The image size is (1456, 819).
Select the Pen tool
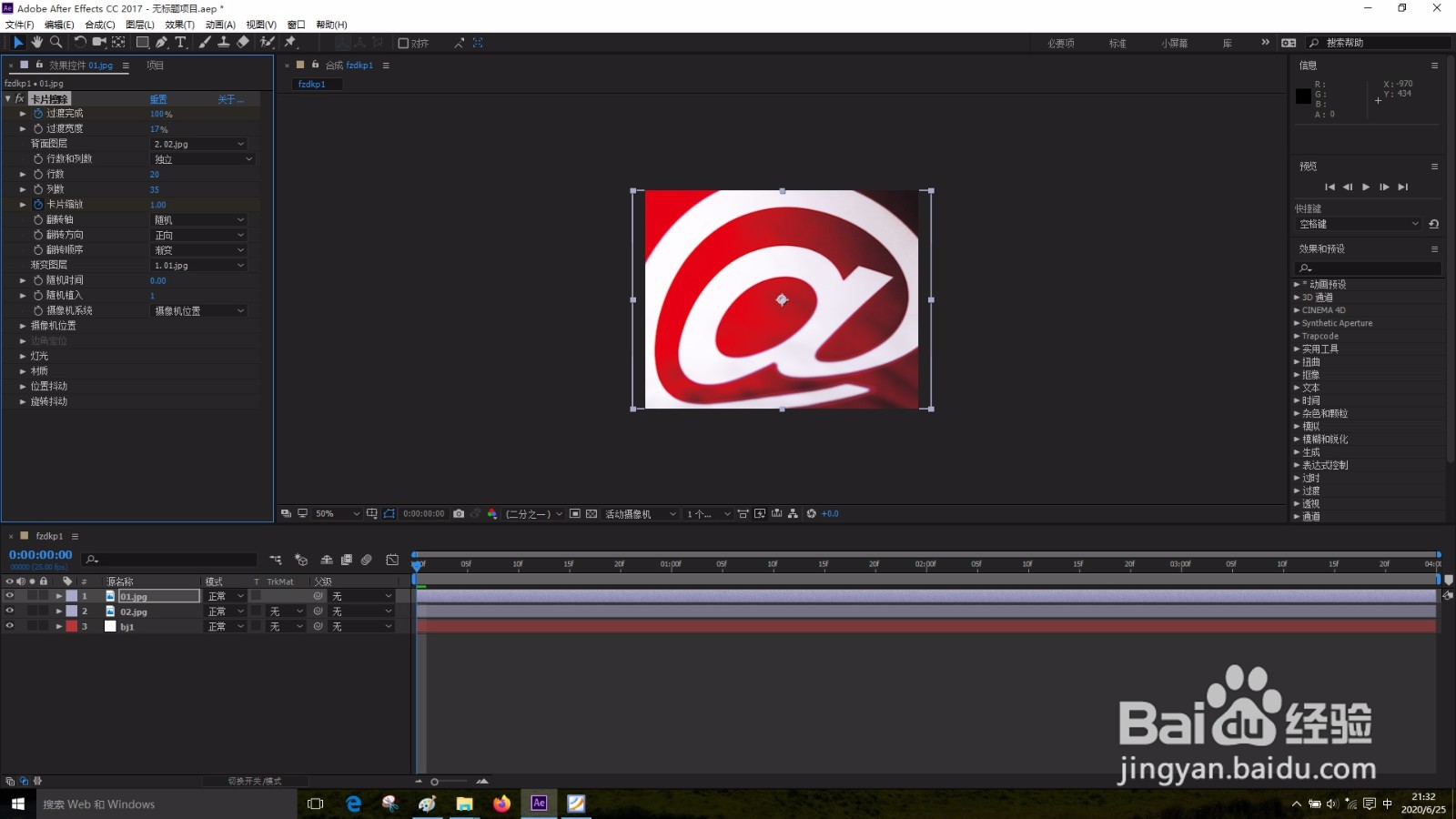click(x=162, y=42)
